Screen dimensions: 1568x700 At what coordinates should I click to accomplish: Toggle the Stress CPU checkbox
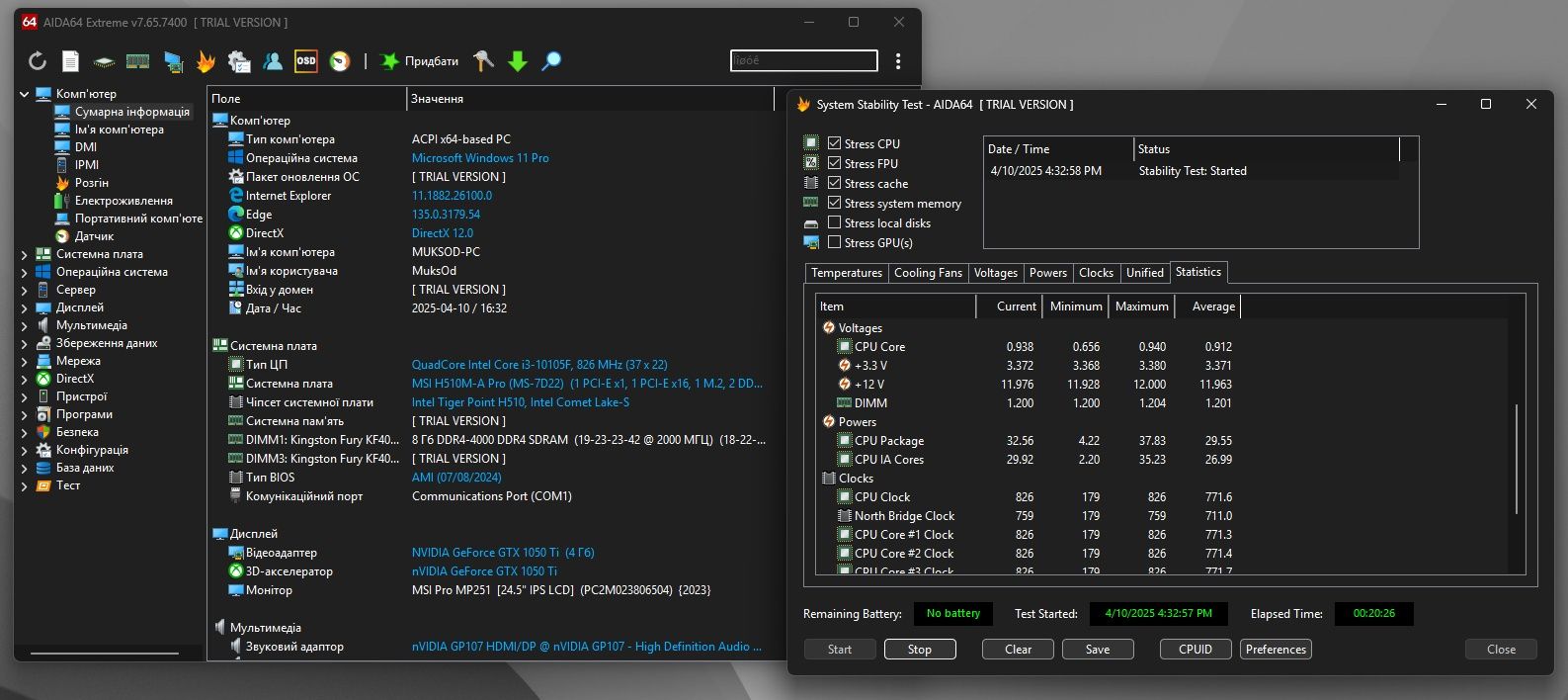[x=834, y=143]
